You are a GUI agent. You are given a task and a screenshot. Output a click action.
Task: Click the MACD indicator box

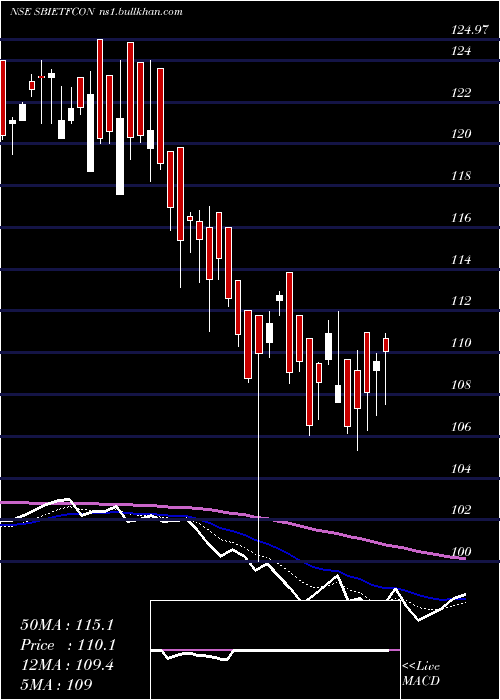275,650
